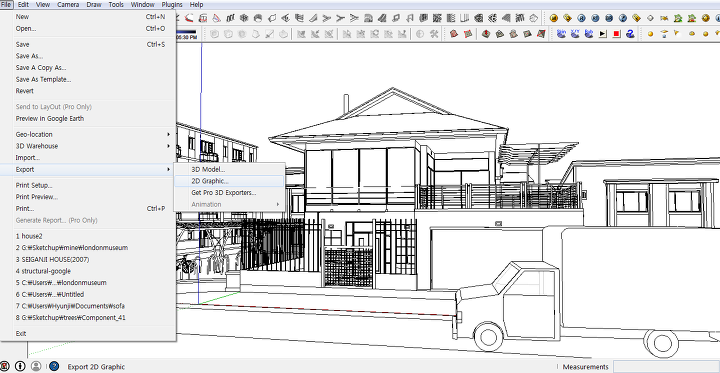Open the Instructor help icon in status bar
Image resolution: width=720 pixels, height=373 pixels.
coord(54,366)
